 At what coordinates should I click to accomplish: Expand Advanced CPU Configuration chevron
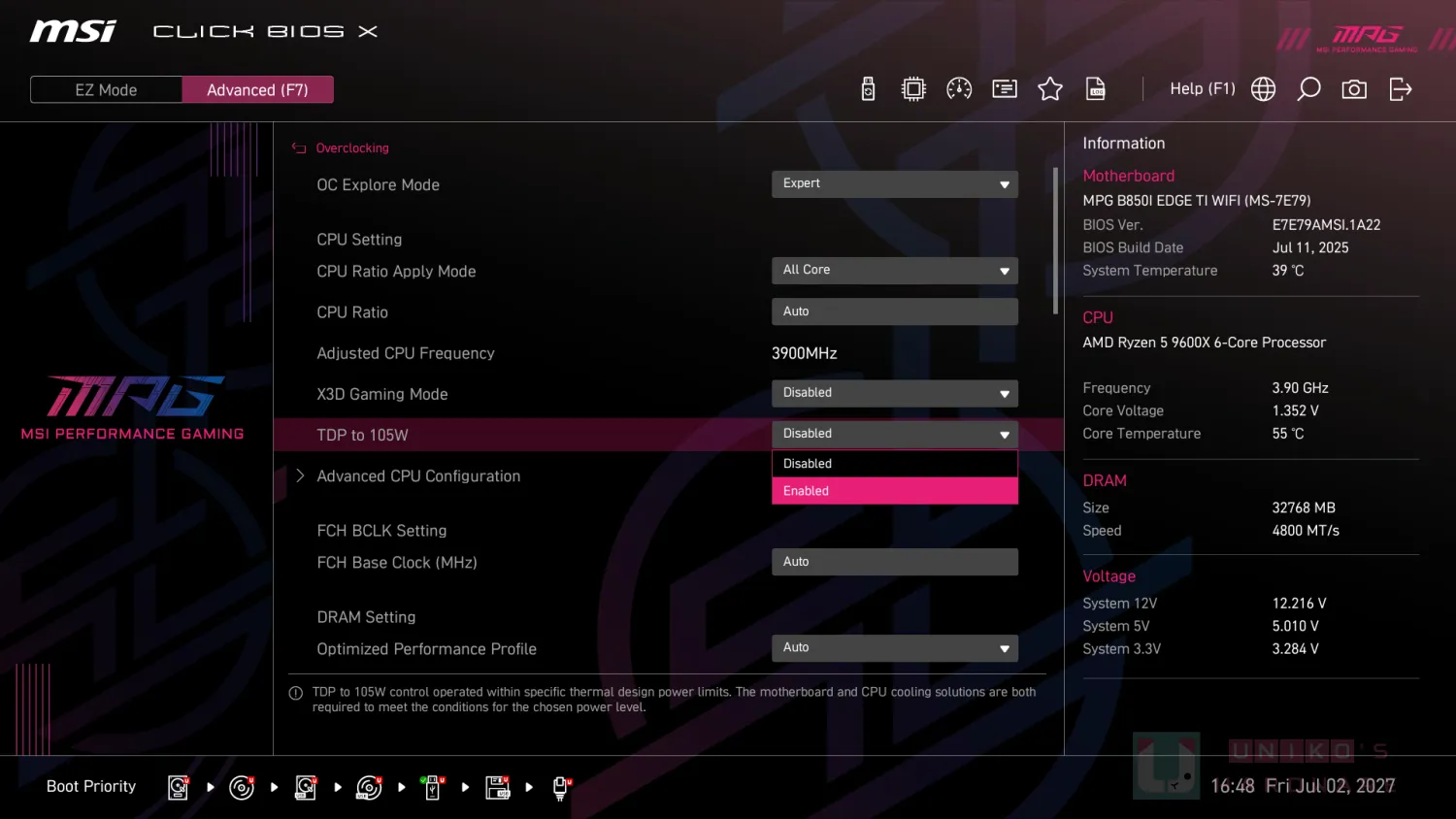(x=300, y=475)
